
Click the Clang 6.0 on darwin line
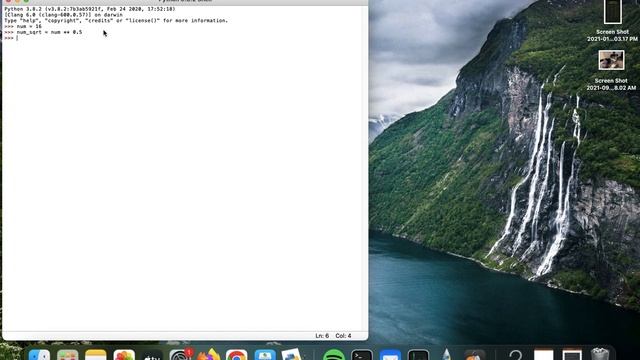click(x=63, y=15)
